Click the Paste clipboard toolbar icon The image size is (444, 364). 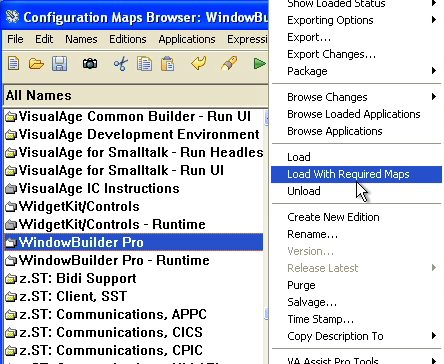[167, 63]
